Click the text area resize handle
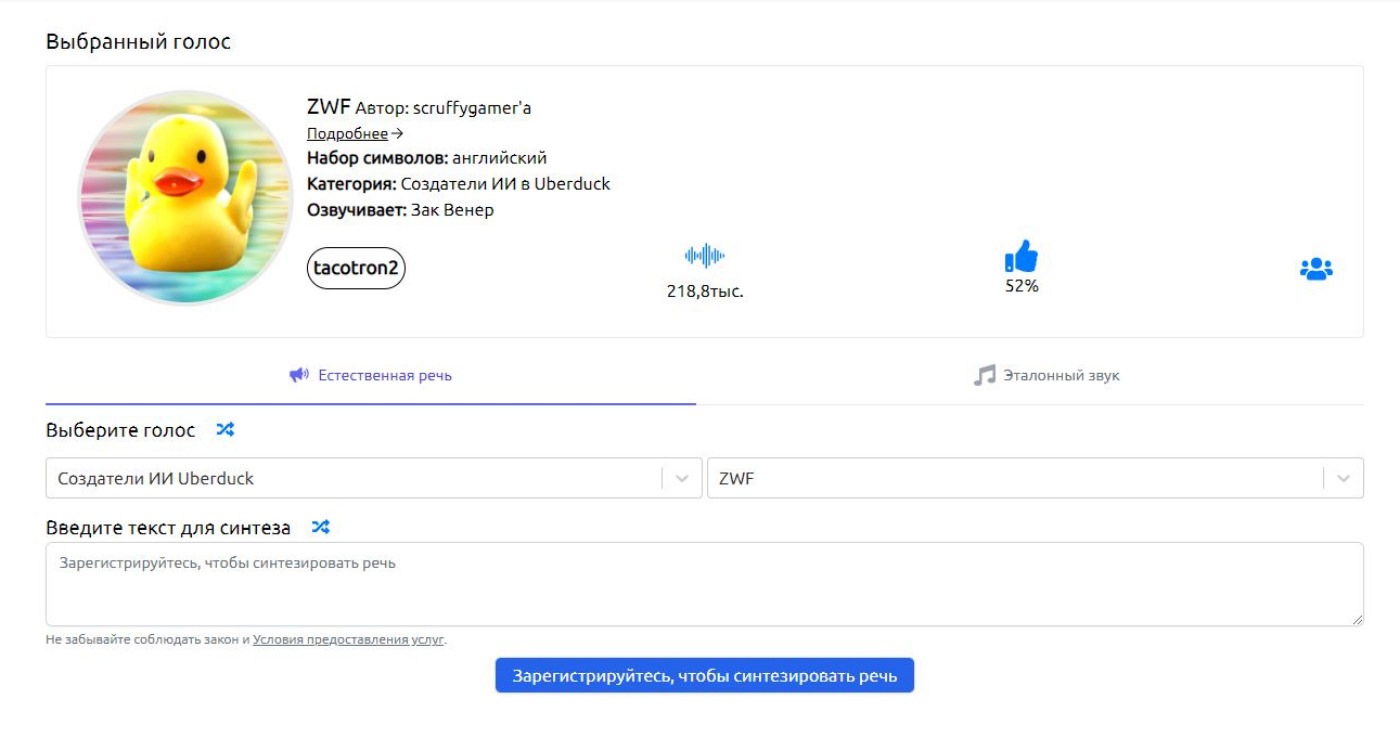The width and height of the screenshot is (1400, 738). (1357, 620)
